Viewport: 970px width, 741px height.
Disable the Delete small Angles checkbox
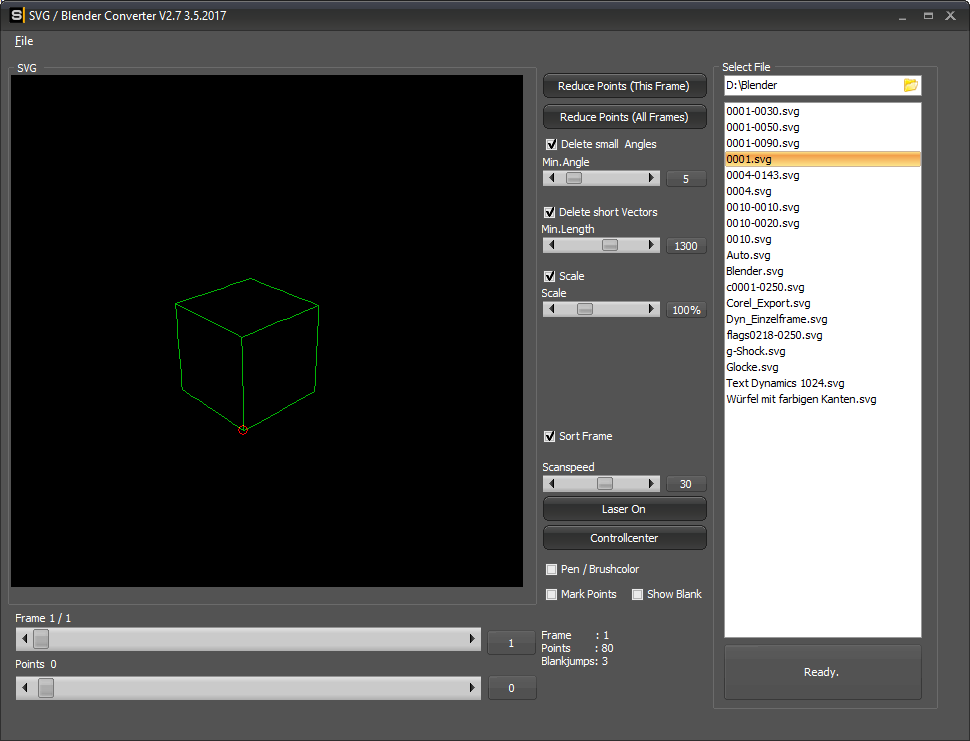[550, 144]
